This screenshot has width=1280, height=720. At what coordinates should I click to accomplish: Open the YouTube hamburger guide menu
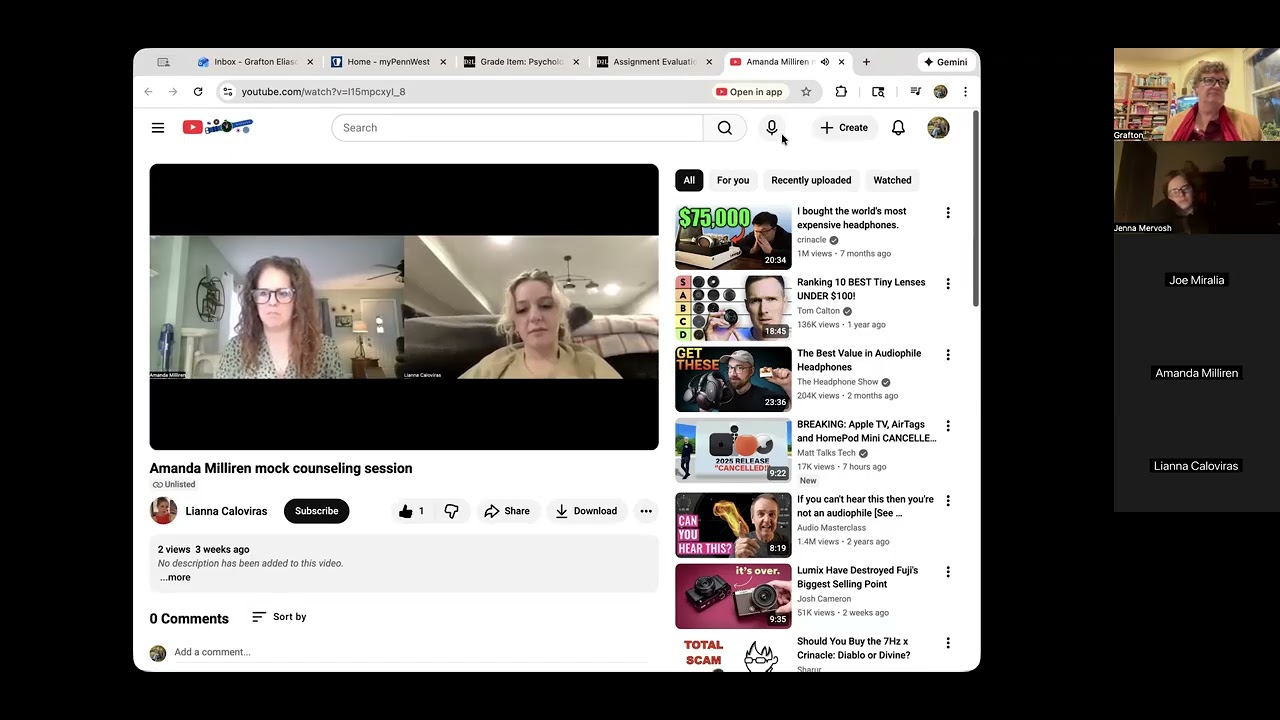click(158, 128)
